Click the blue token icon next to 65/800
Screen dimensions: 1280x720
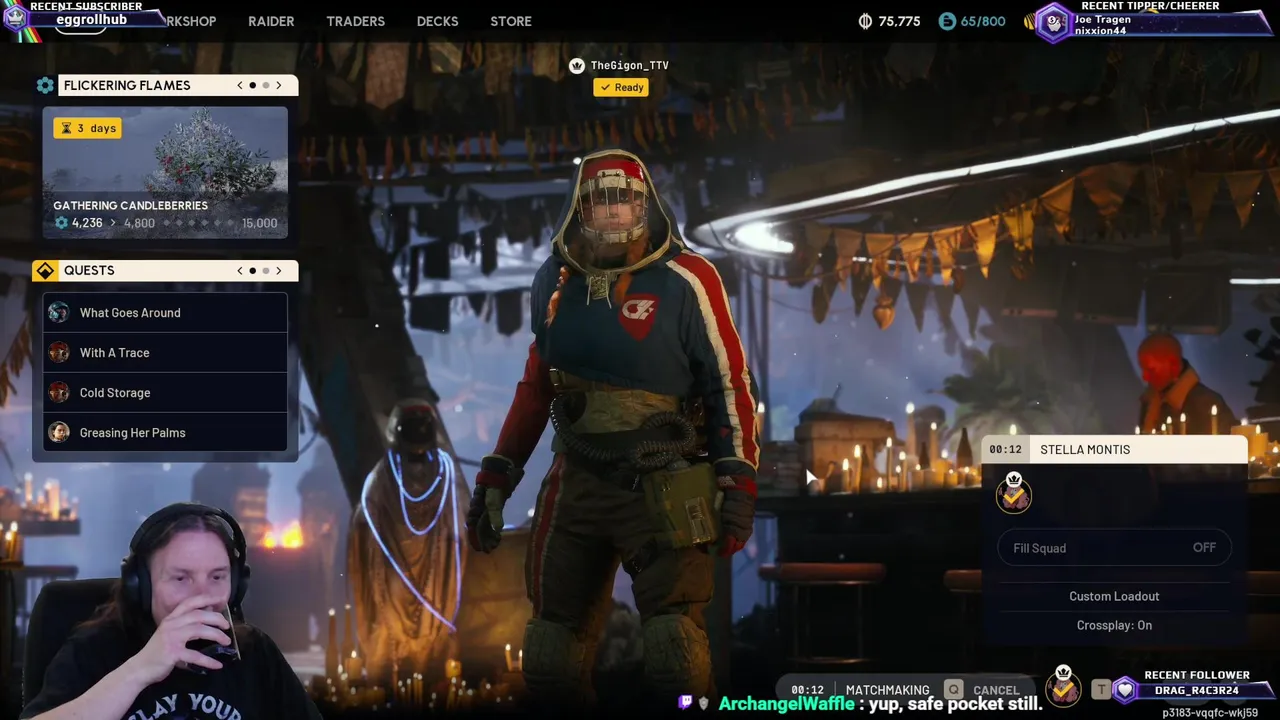(x=947, y=21)
